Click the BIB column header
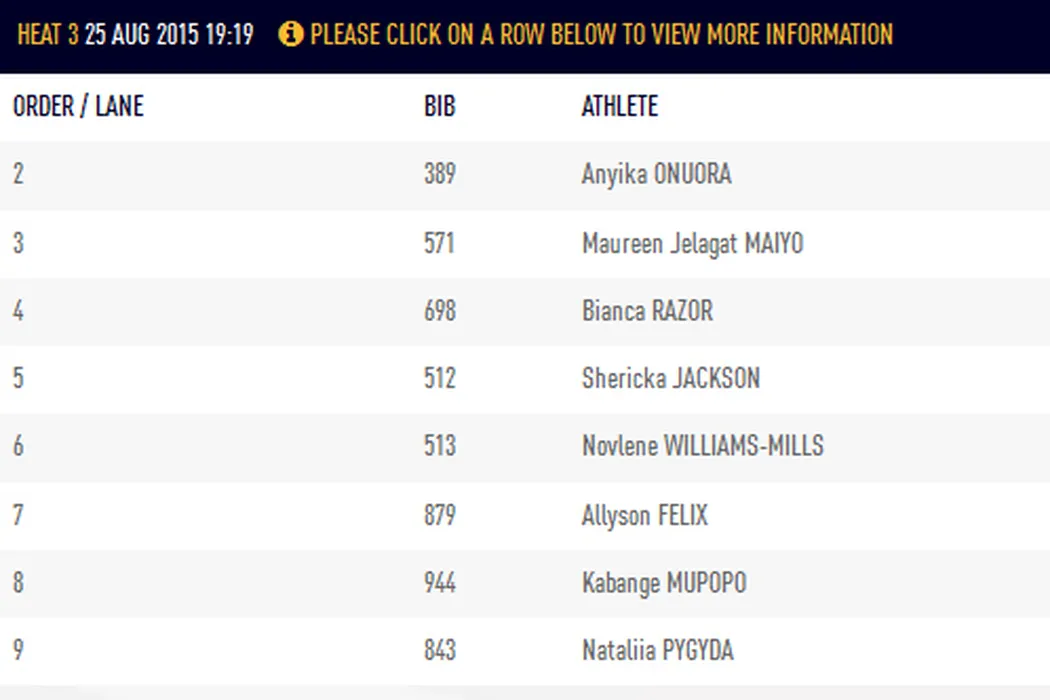This screenshot has height=700, width=1050. 439,106
